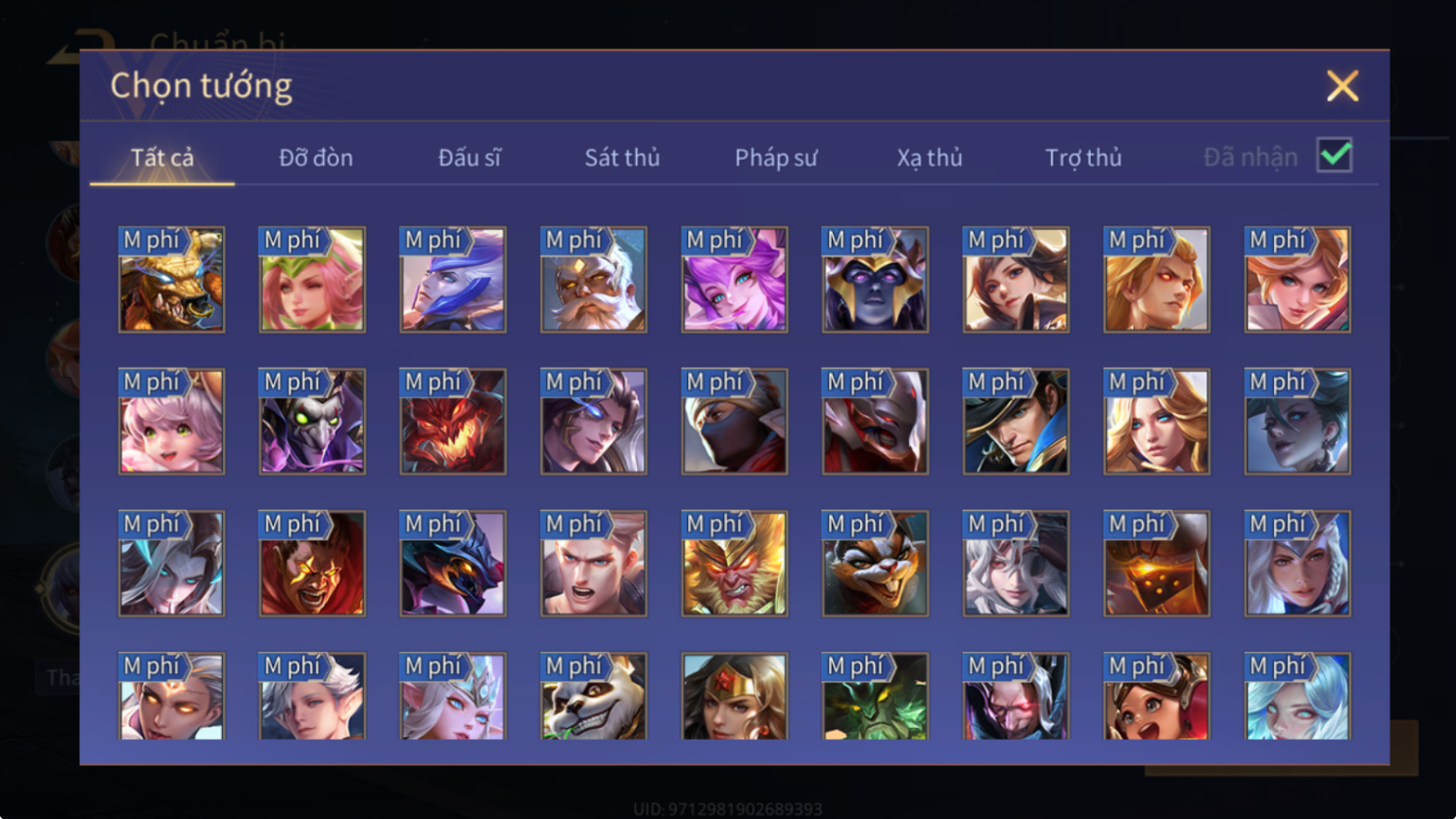Pick the golden monkey king hero
This screenshot has height=819, width=1456.
tap(735, 564)
